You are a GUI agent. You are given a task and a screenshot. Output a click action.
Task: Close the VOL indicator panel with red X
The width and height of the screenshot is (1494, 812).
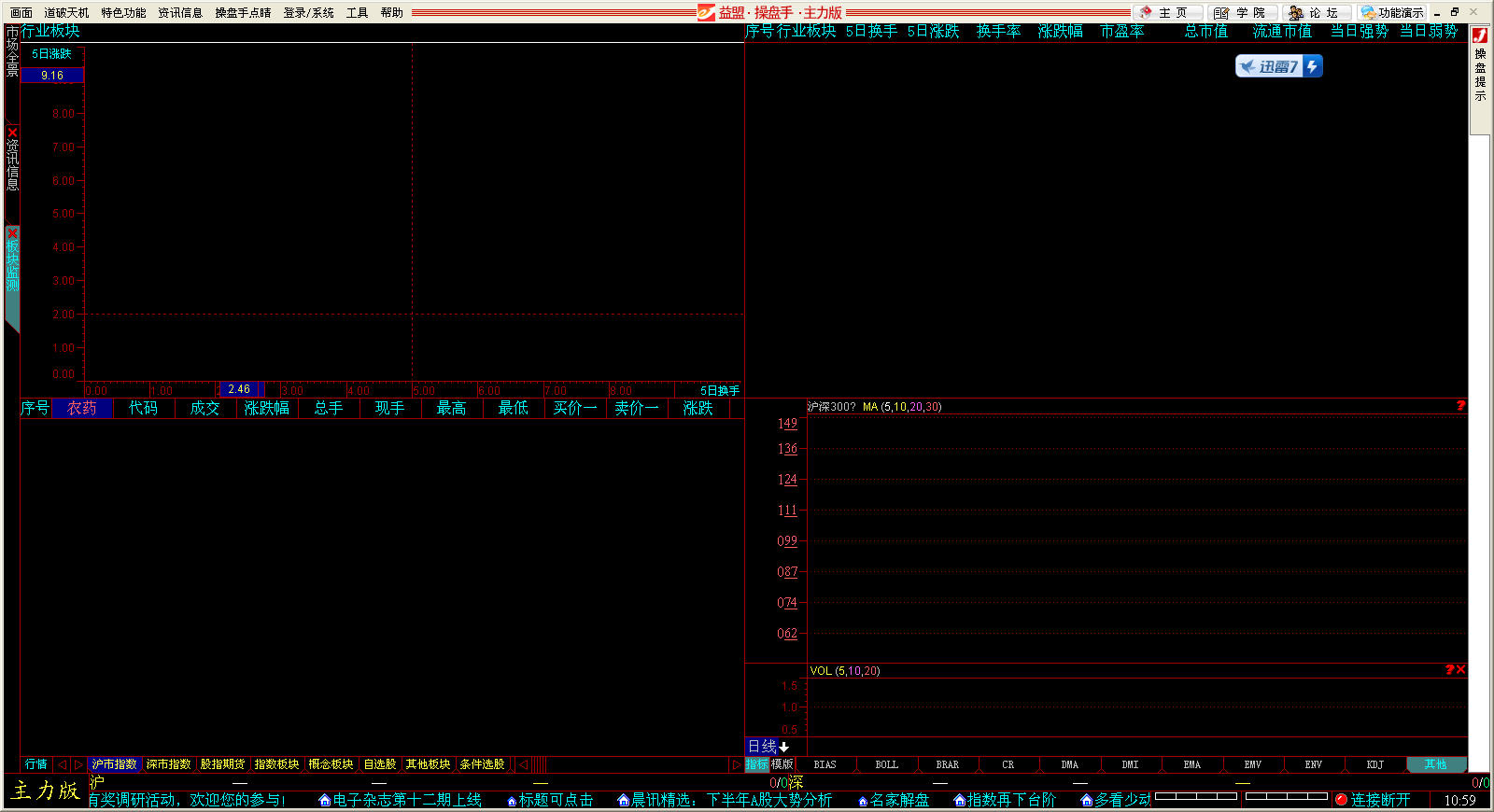point(1460,669)
